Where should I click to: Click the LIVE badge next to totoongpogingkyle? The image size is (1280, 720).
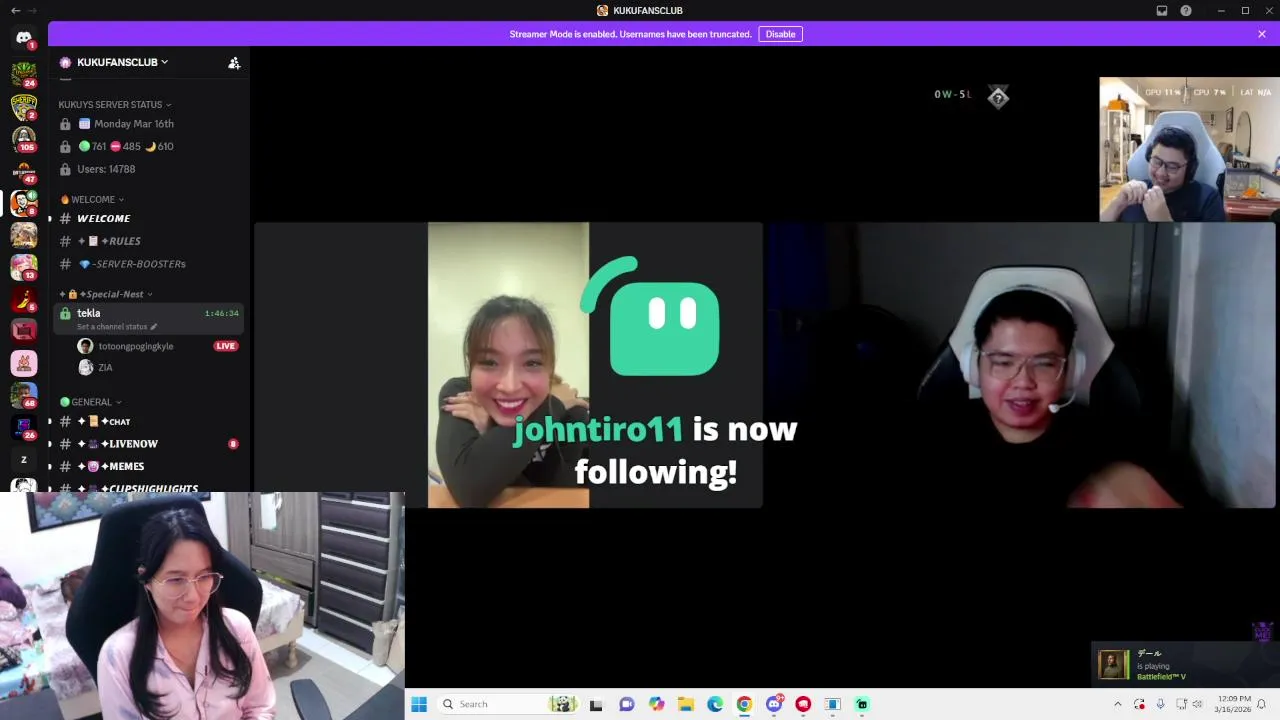pos(225,346)
